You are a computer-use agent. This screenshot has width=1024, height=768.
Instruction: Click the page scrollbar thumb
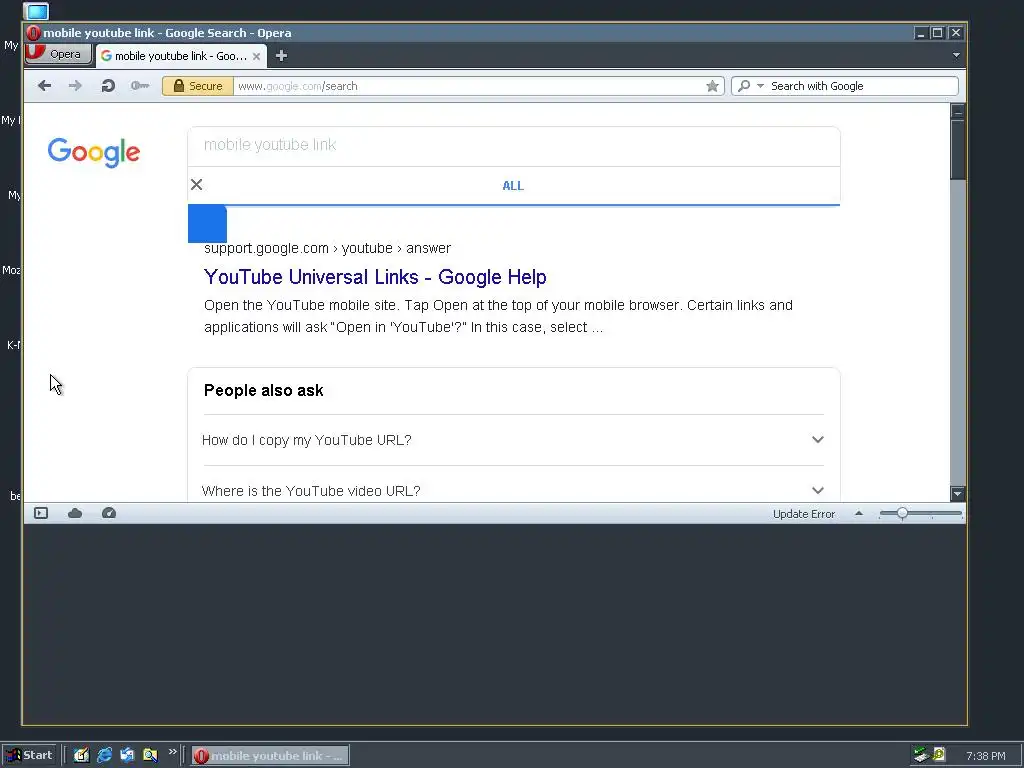pos(957,150)
